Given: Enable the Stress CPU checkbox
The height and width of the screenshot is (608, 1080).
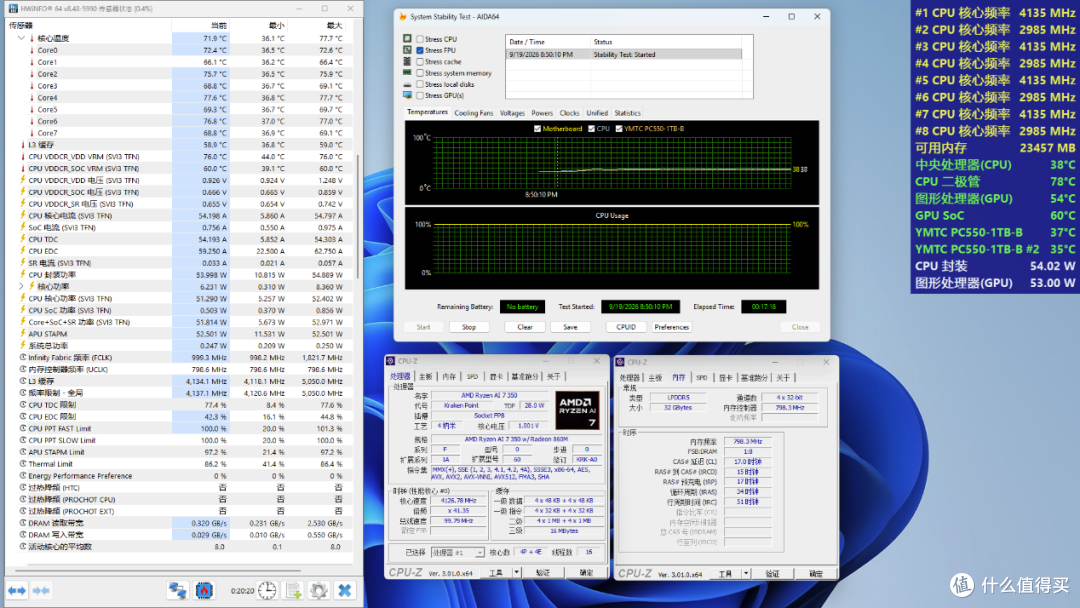Looking at the screenshot, I should (419, 39).
